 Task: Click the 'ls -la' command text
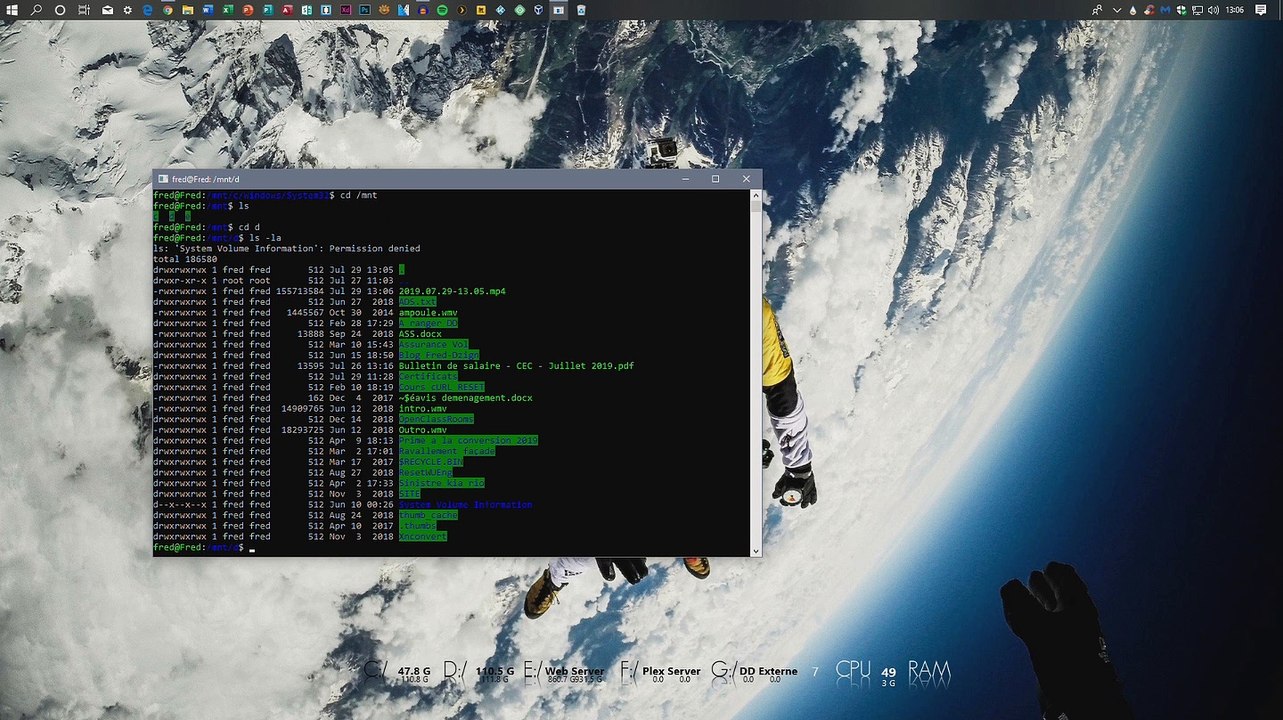pyautogui.click(x=265, y=238)
